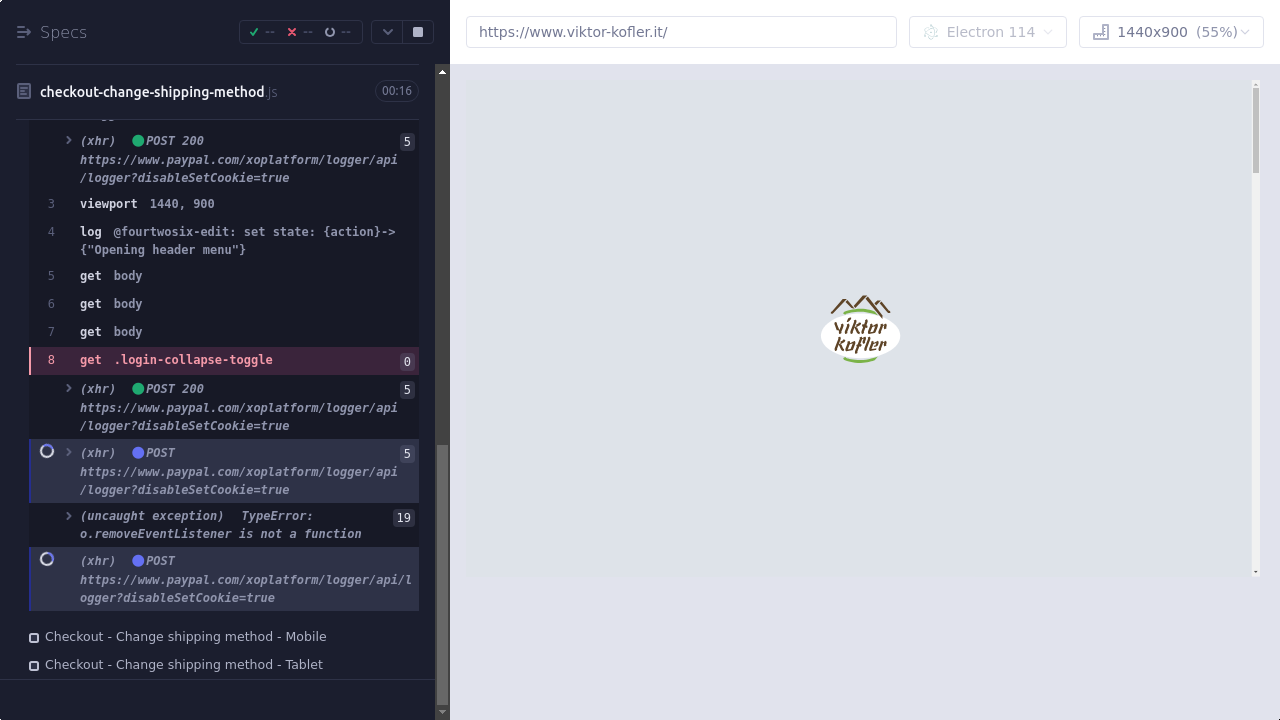The width and height of the screenshot is (1280, 720).
Task: Click the URL address field
Action: pos(681,32)
